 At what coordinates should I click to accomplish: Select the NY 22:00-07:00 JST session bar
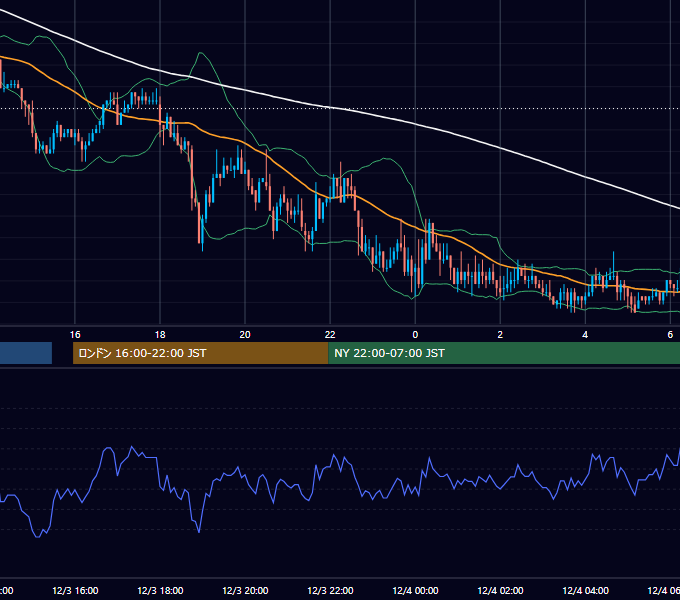(x=504, y=353)
